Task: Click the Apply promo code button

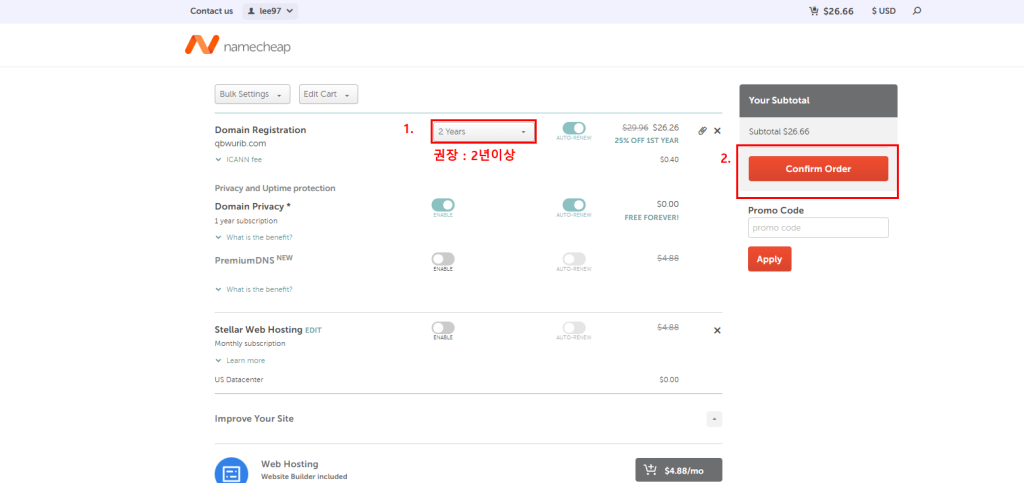Action: tap(769, 259)
